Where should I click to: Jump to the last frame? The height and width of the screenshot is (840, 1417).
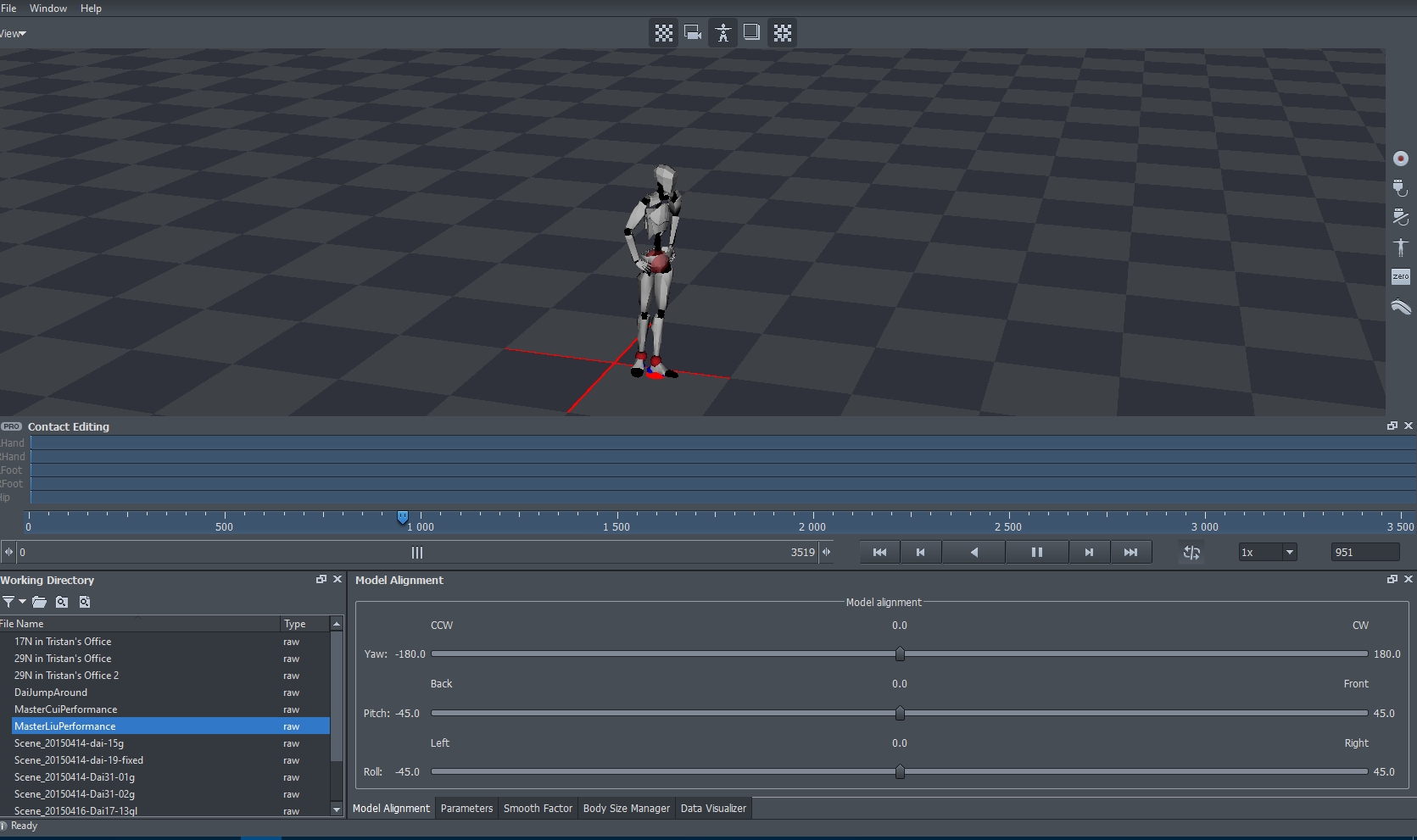click(x=1130, y=552)
